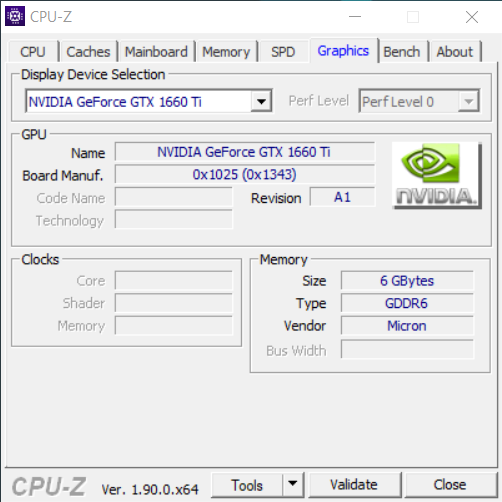This screenshot has width=502, height=502.
Task: Close CPU-Z with title bar X
Action: point(472,17)
